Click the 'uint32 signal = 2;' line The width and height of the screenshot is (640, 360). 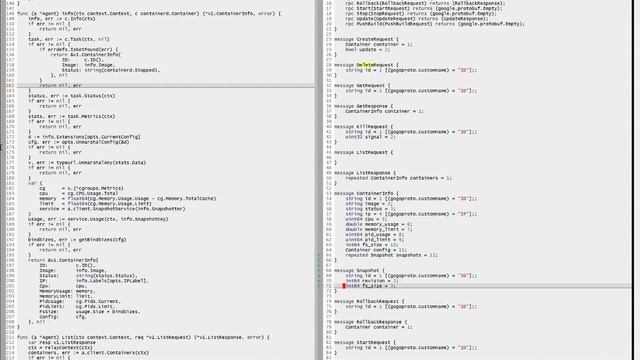[x=370, y=137]
